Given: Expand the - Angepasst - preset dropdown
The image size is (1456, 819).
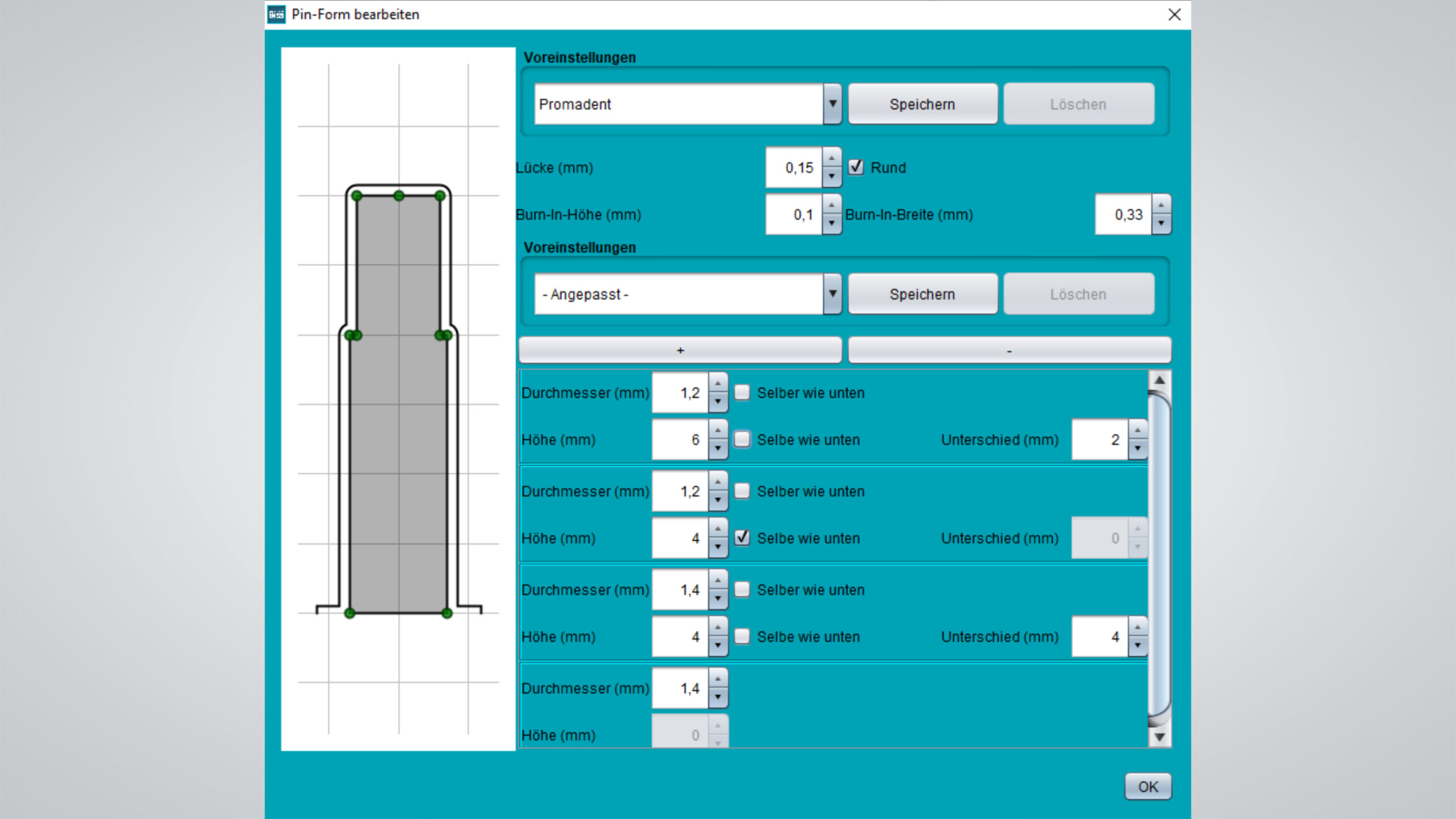Looking at the screenshot, I should (832, 294).
